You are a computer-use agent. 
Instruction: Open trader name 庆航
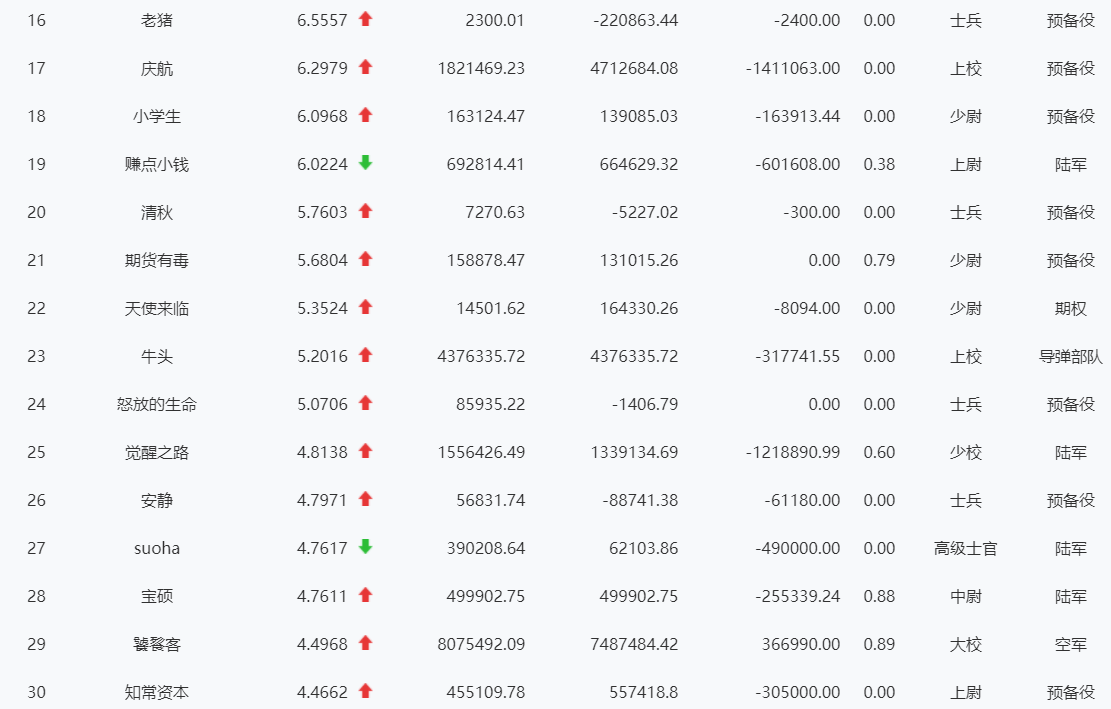(157, 69)
